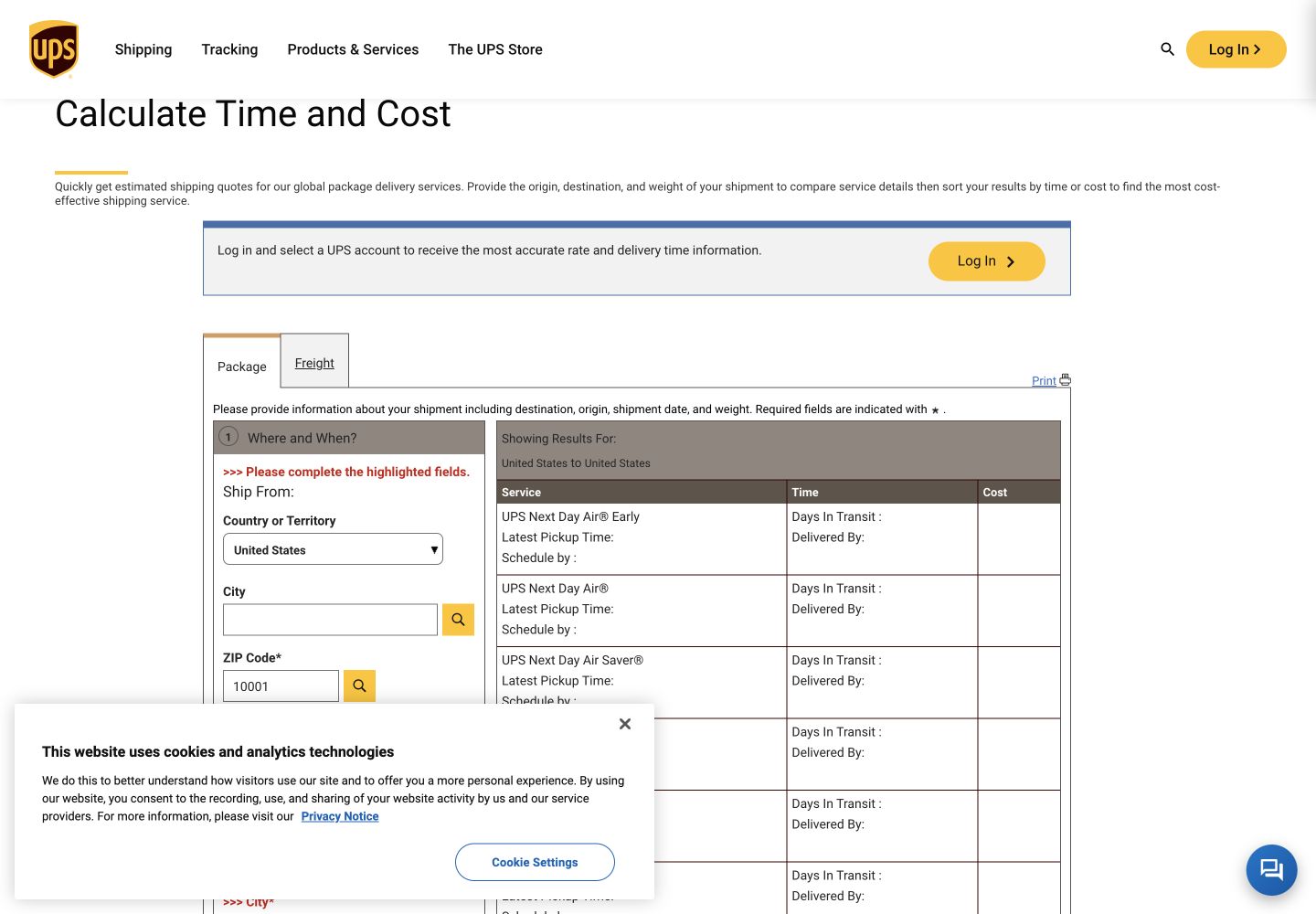The width and height of the screenshot is (1316, 914).
Task: Click the City lookup search icon
Action: pos(458,620)
